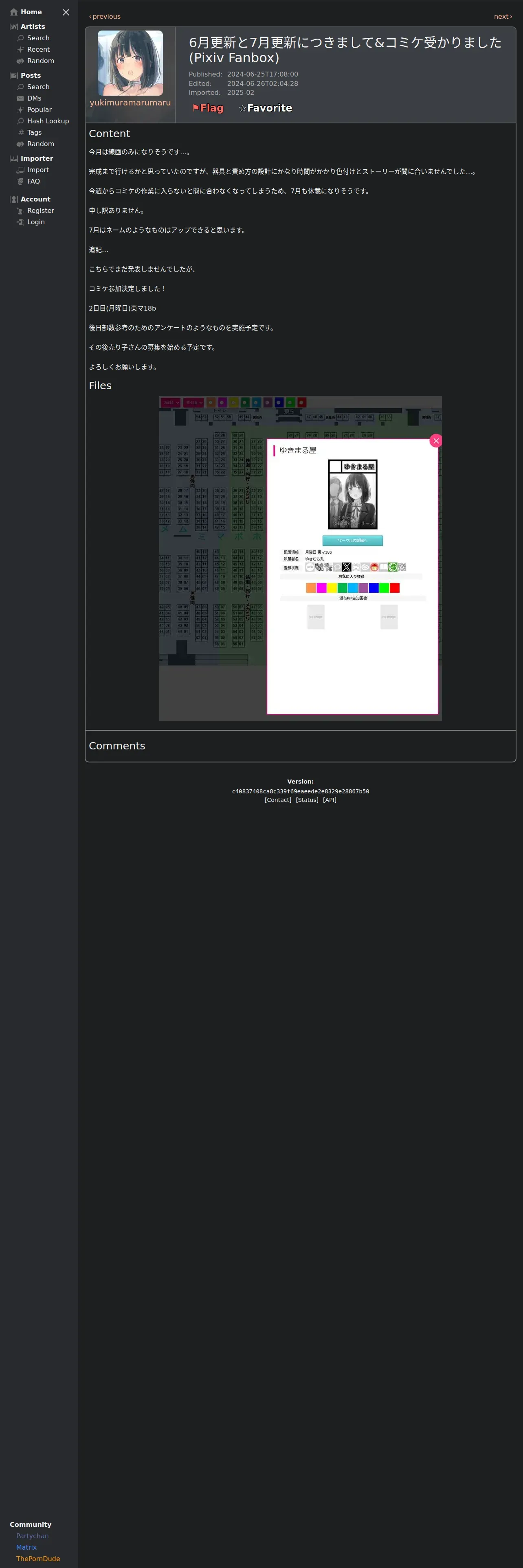Click dice icon beside Artists Random

20,61
